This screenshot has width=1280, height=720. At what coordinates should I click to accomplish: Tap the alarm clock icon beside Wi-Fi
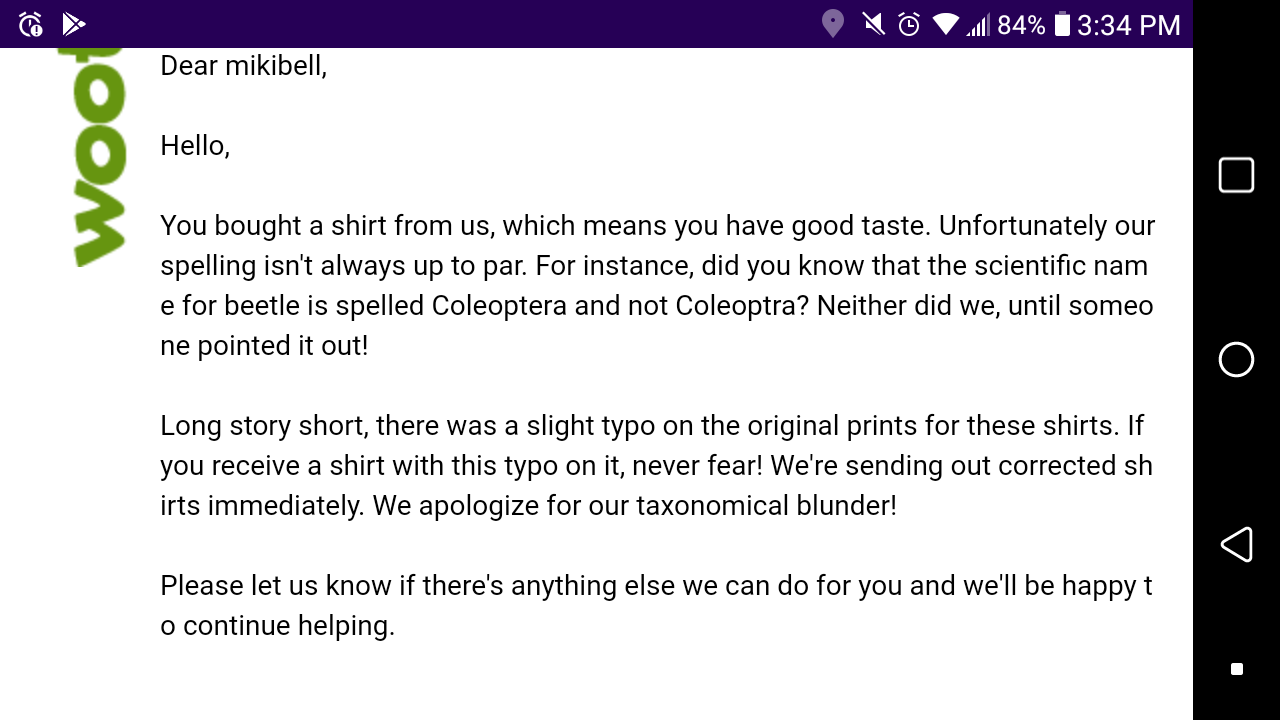908,24
